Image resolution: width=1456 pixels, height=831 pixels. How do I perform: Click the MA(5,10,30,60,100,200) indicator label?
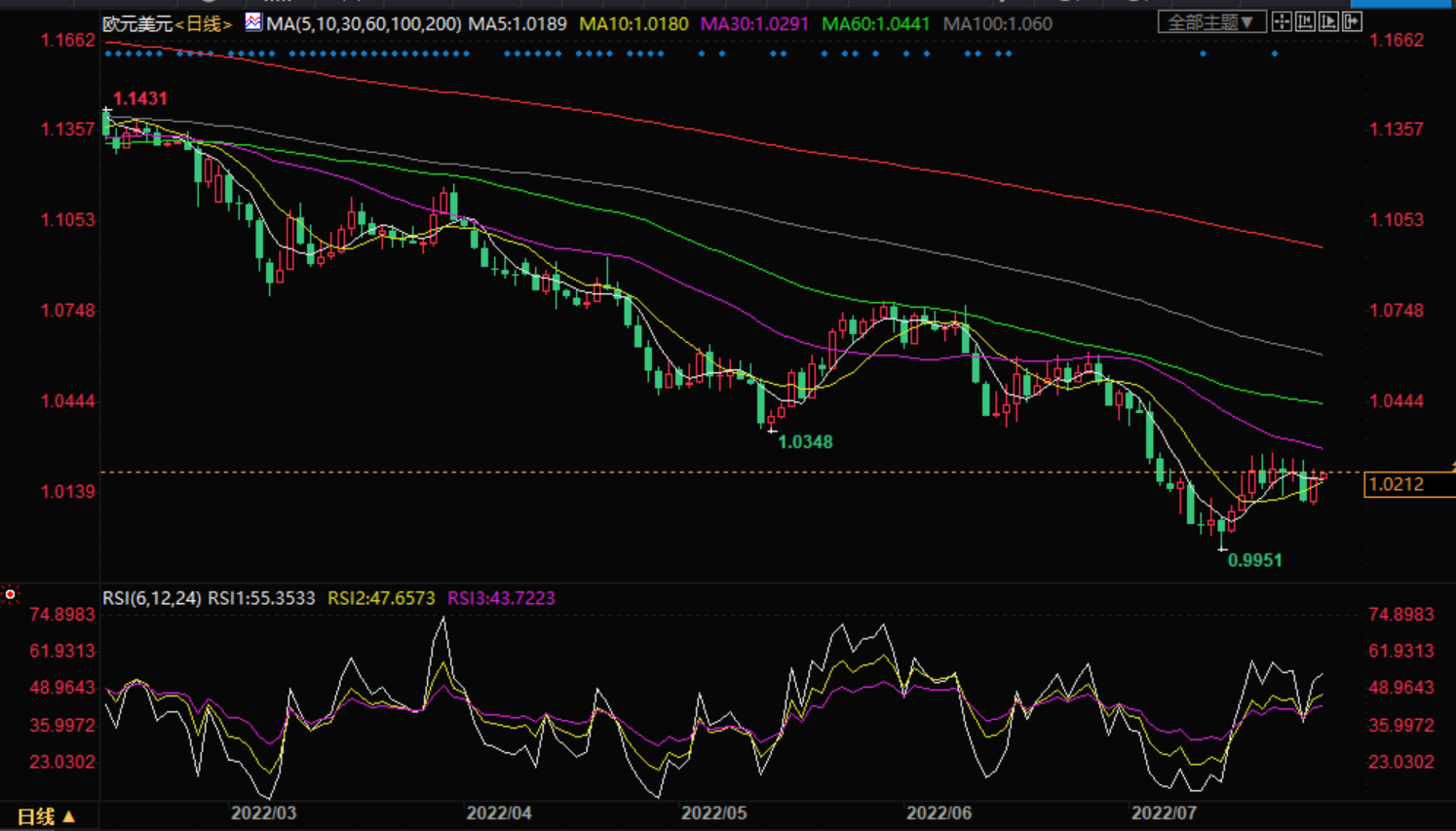pos(364,23)
